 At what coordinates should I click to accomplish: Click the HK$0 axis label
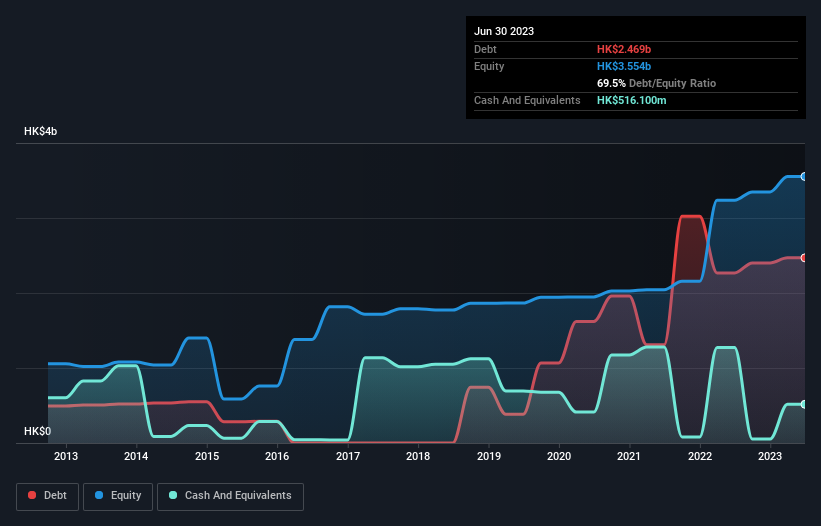37,431
